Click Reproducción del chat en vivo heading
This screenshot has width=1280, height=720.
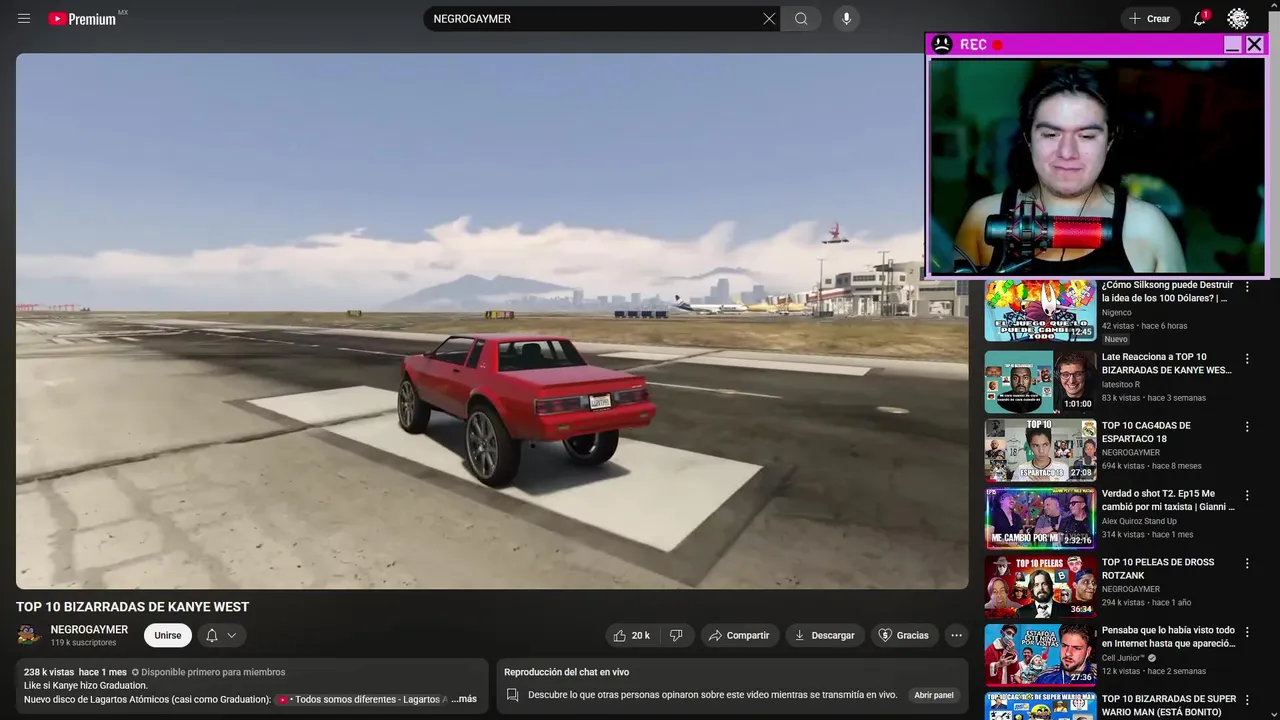566,672
